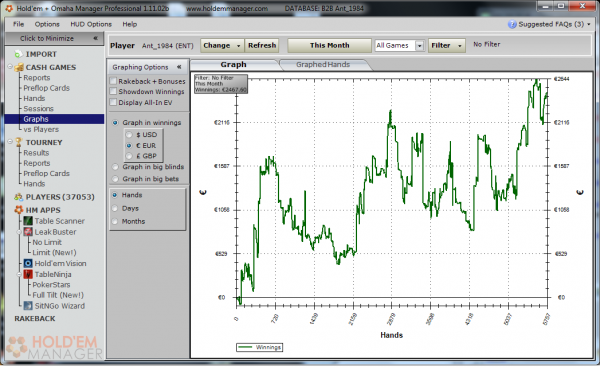600x367 pixels.
Task: Click the Tourney trophy icon
Action: (x=18, y=142)
